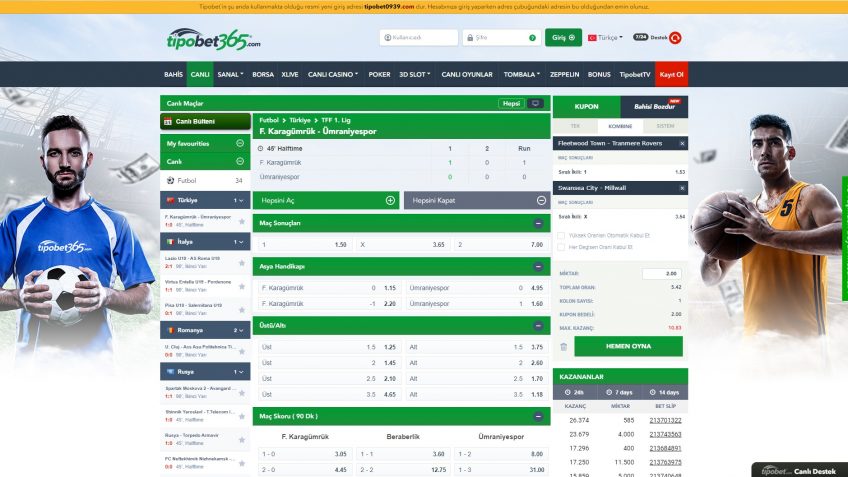Click the 7/24 Destek support headset icon
The height and width of the screenshot is (477, 848).
click(x=675, y=38)
